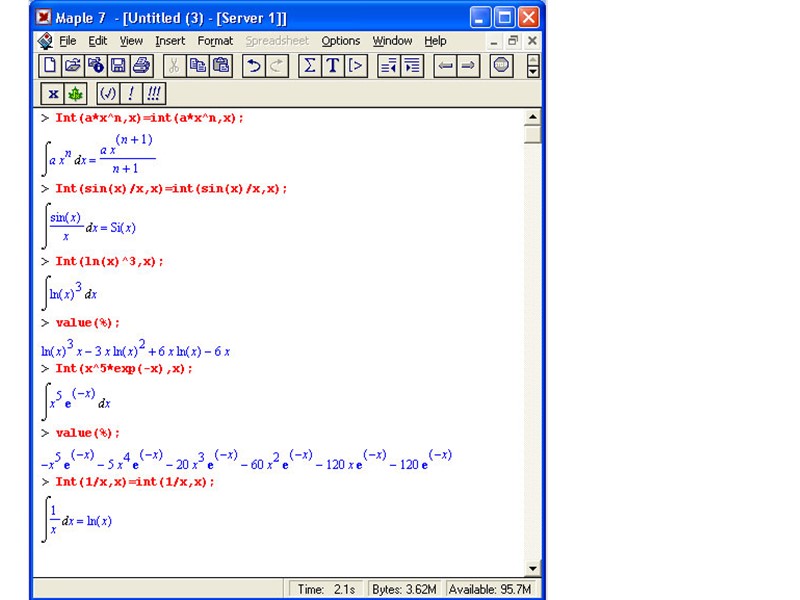The height and width of the screenshot is (600, 800).
Task: Click the Open URL icon
Action: [x=95, y=66]
